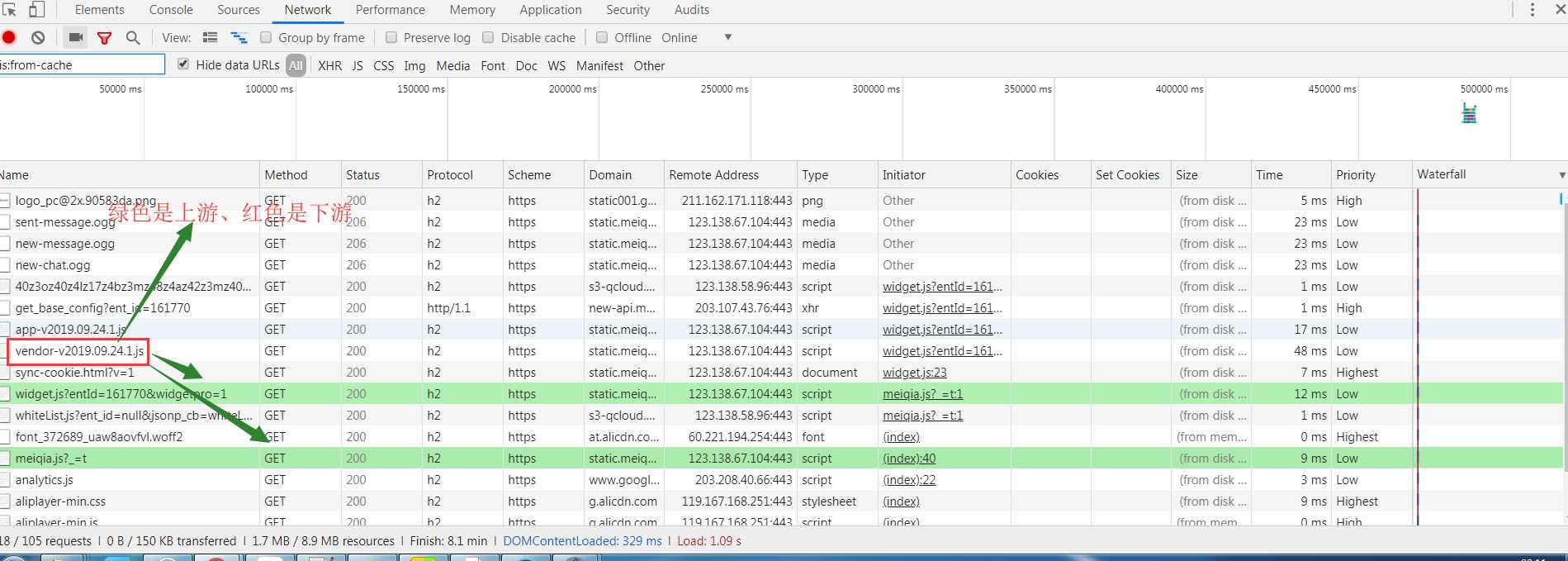Filter requests by CSS

pyautogui.click(x=384, y=65)
